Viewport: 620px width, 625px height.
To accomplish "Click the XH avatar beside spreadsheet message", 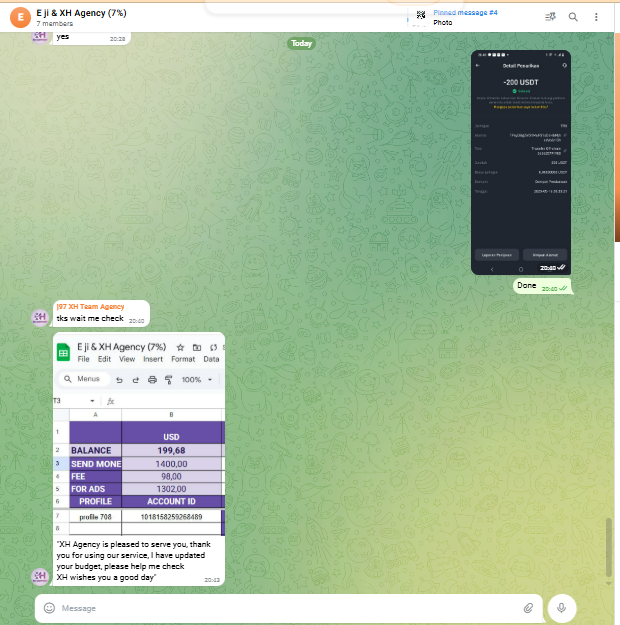I will [40, 575].
